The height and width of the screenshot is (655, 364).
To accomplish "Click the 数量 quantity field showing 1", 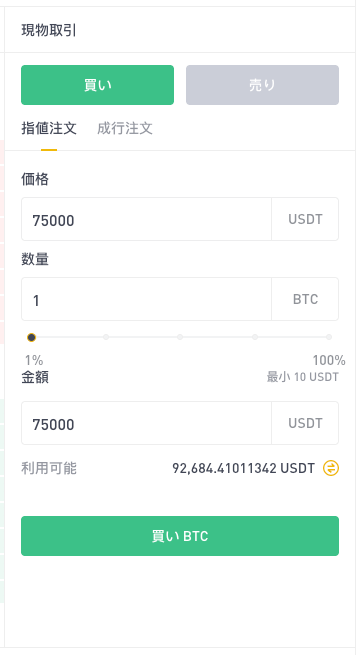I will tap(146, 300).
